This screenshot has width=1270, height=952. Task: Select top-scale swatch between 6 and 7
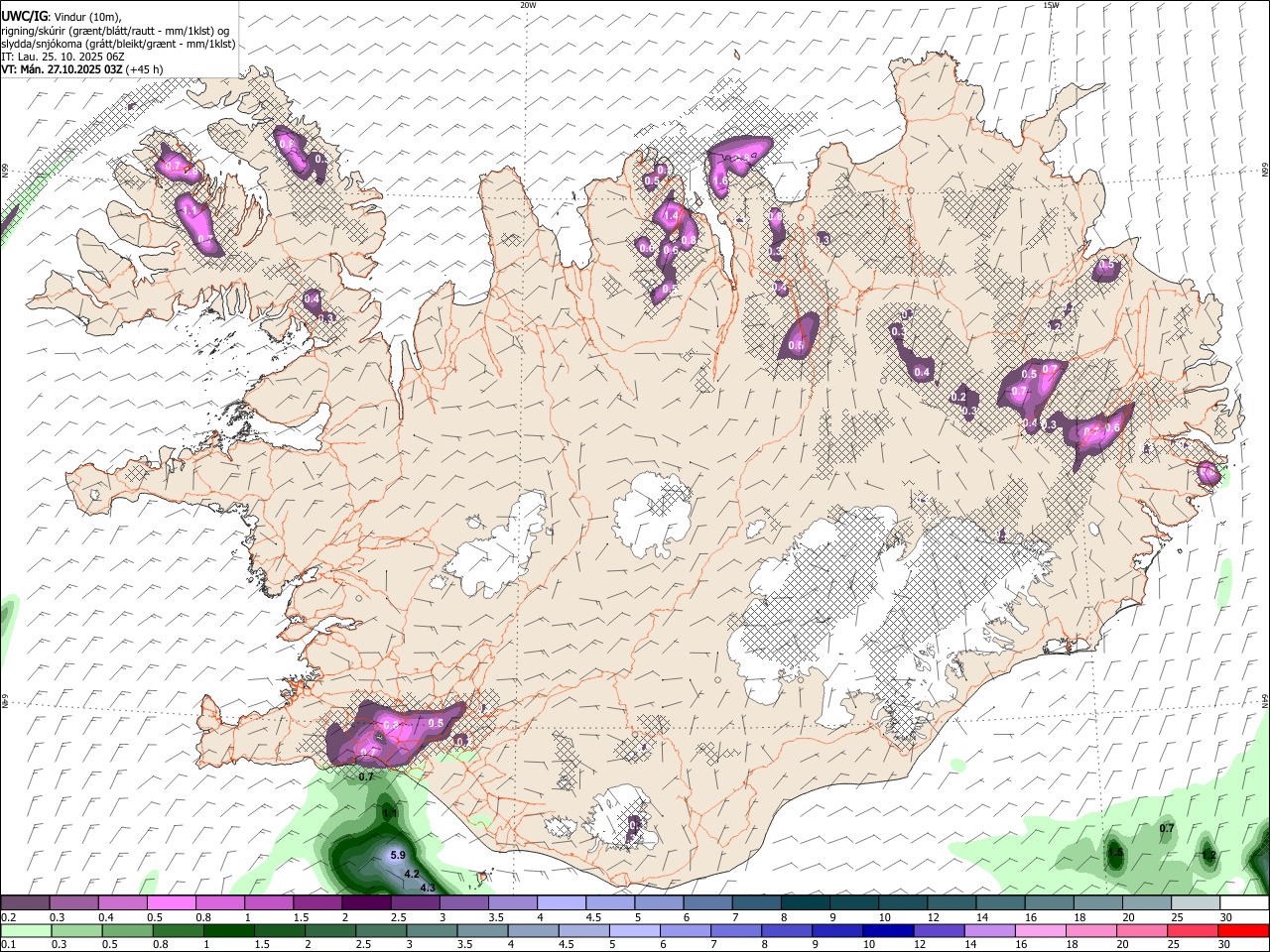[707, 903]
